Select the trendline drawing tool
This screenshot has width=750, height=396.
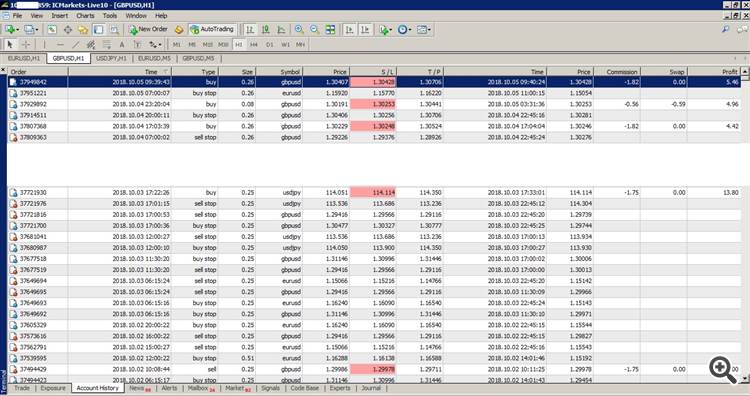tap(76, 44)
